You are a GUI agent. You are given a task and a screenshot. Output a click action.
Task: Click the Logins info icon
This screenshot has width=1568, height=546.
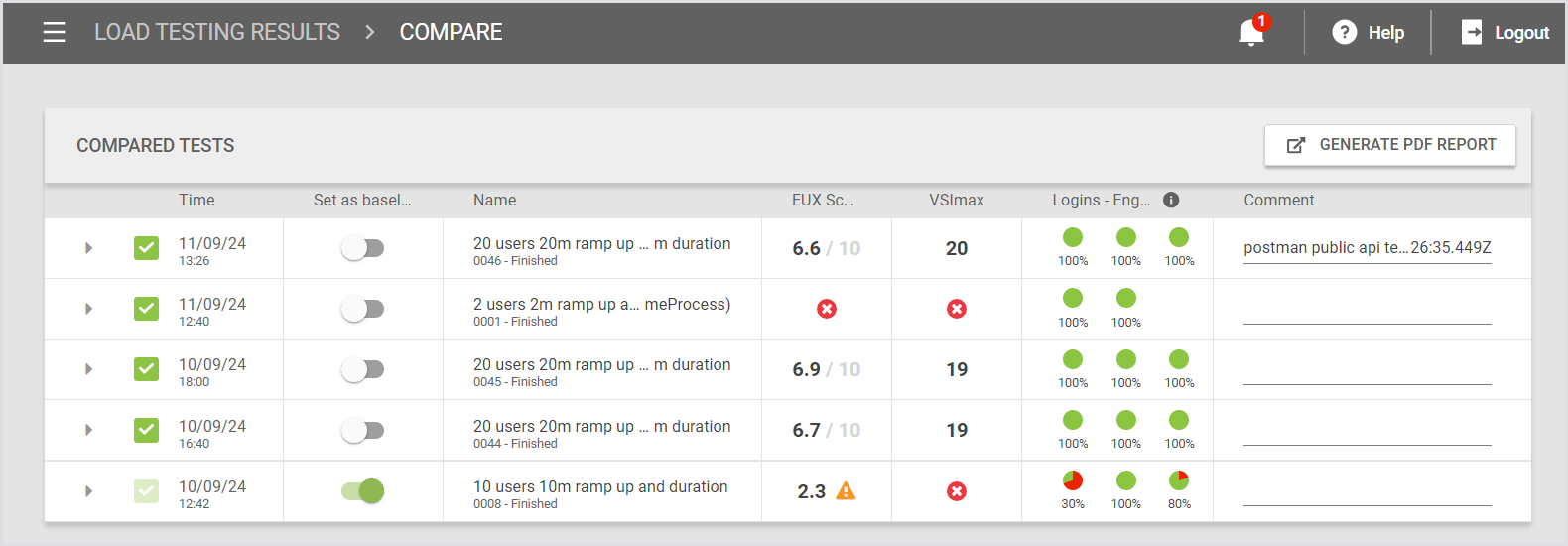[x=1171, y=200]
